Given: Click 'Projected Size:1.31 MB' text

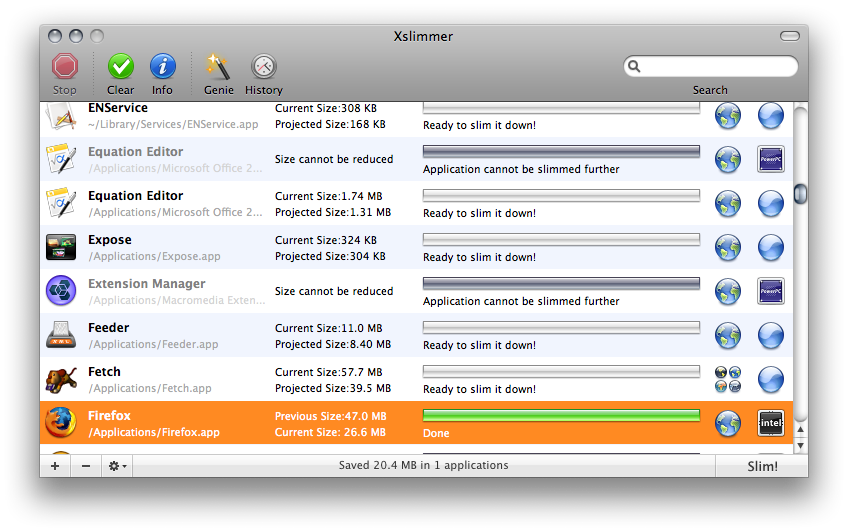Looking at the screenshot, I should tap(333, 212).
